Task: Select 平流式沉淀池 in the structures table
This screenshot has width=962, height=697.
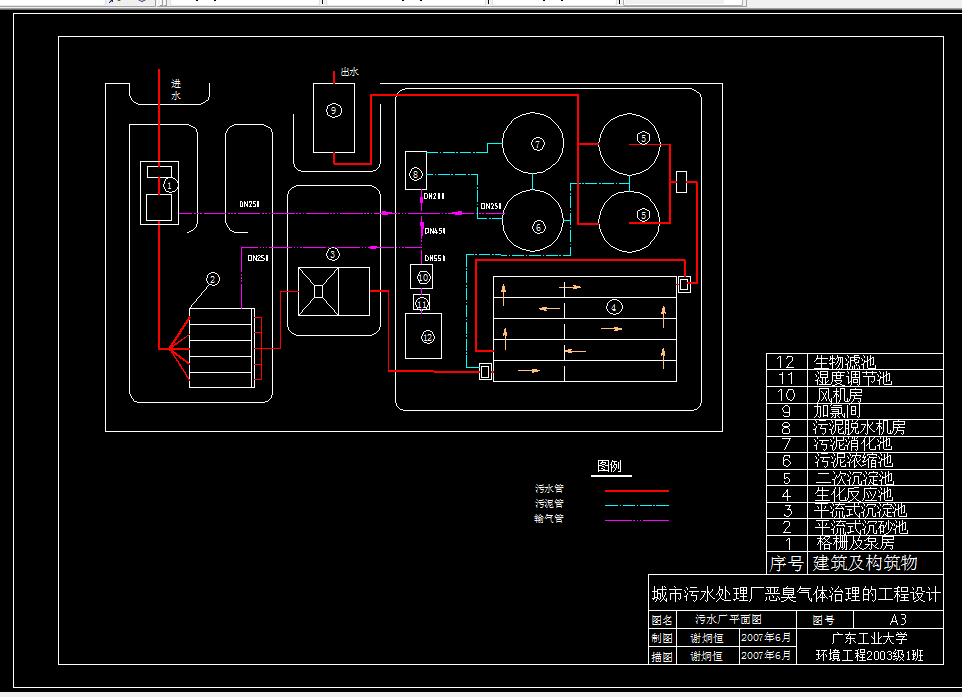Action: click(860, 510)
